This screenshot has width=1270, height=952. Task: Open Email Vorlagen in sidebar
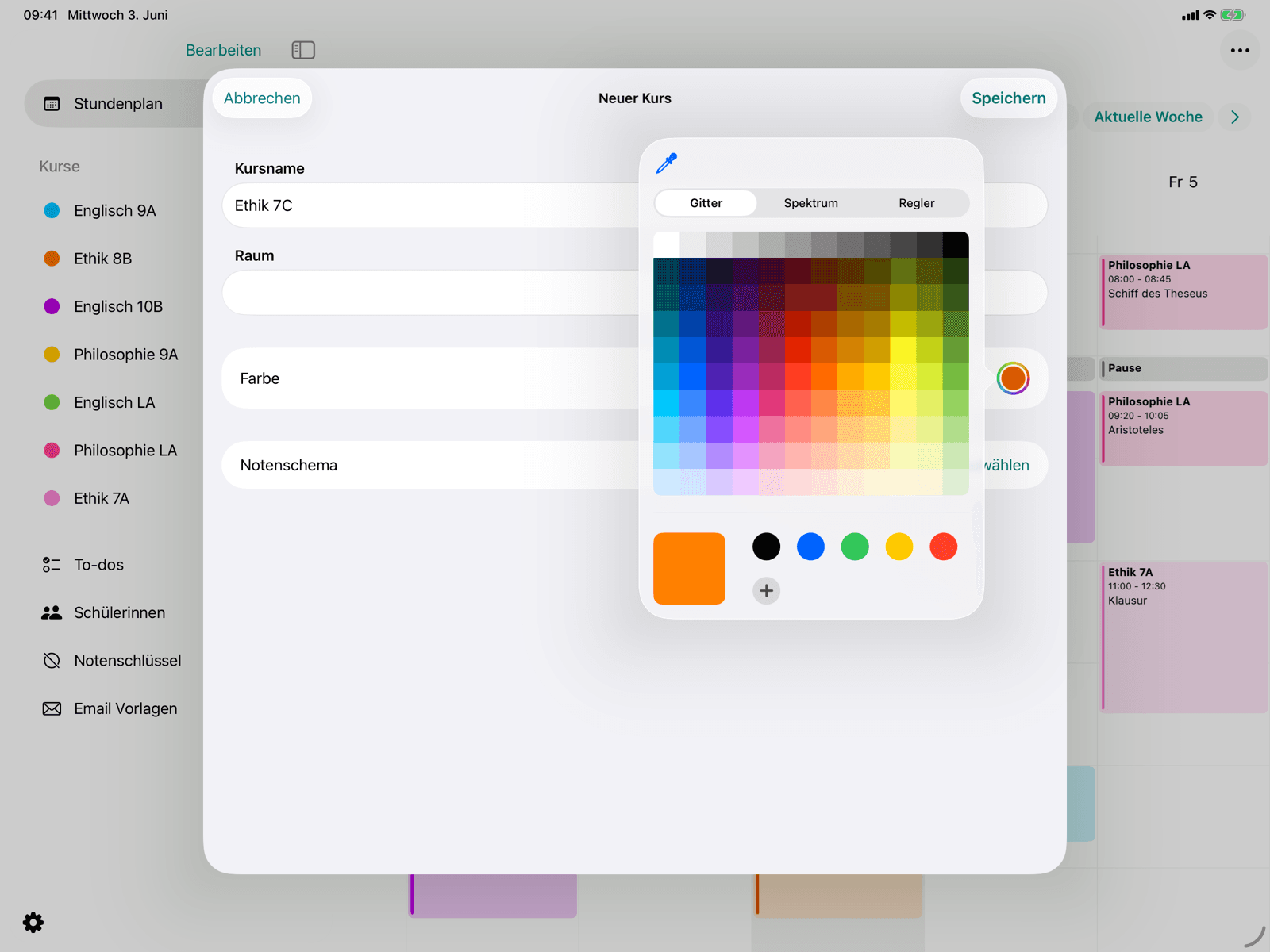point(125,708)
